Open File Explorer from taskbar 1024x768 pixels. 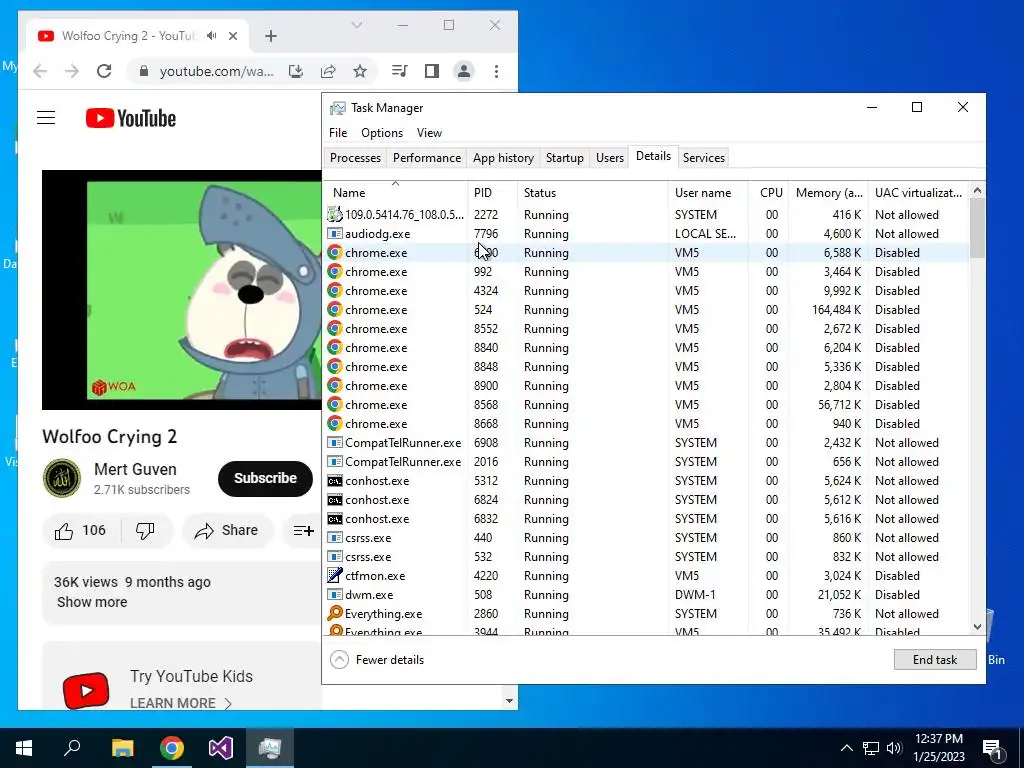coord(122,748)
